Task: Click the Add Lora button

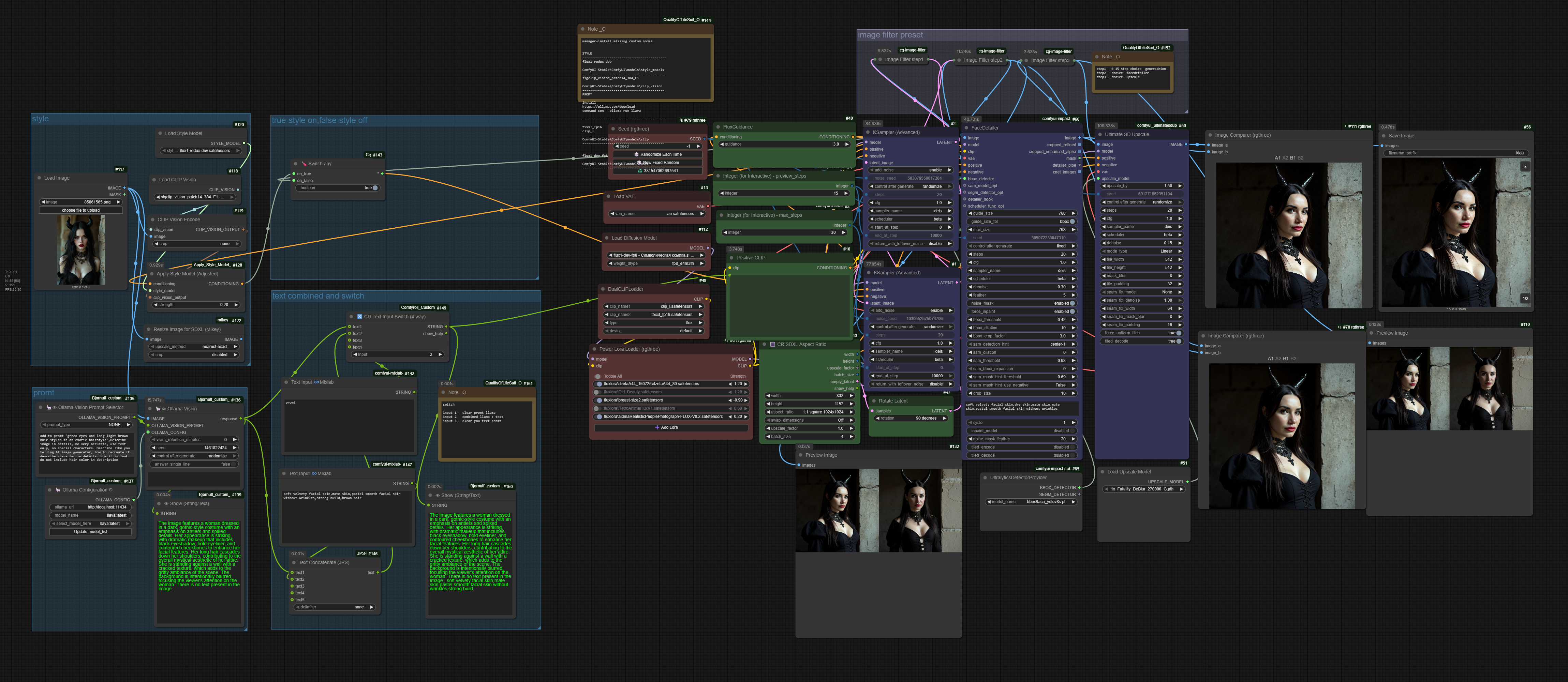Action: tap(671, 428)
